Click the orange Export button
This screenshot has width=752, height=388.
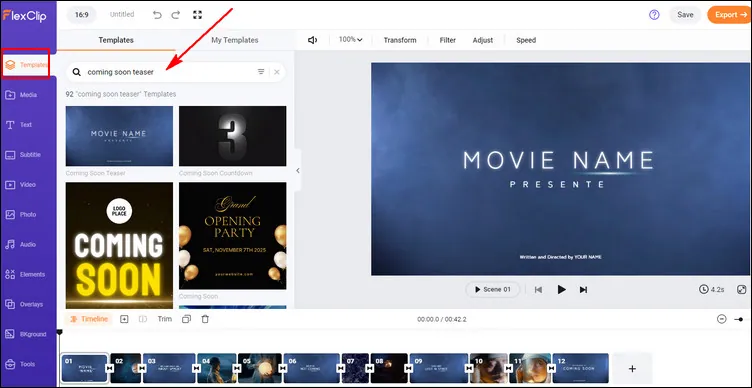pos(729,15)
